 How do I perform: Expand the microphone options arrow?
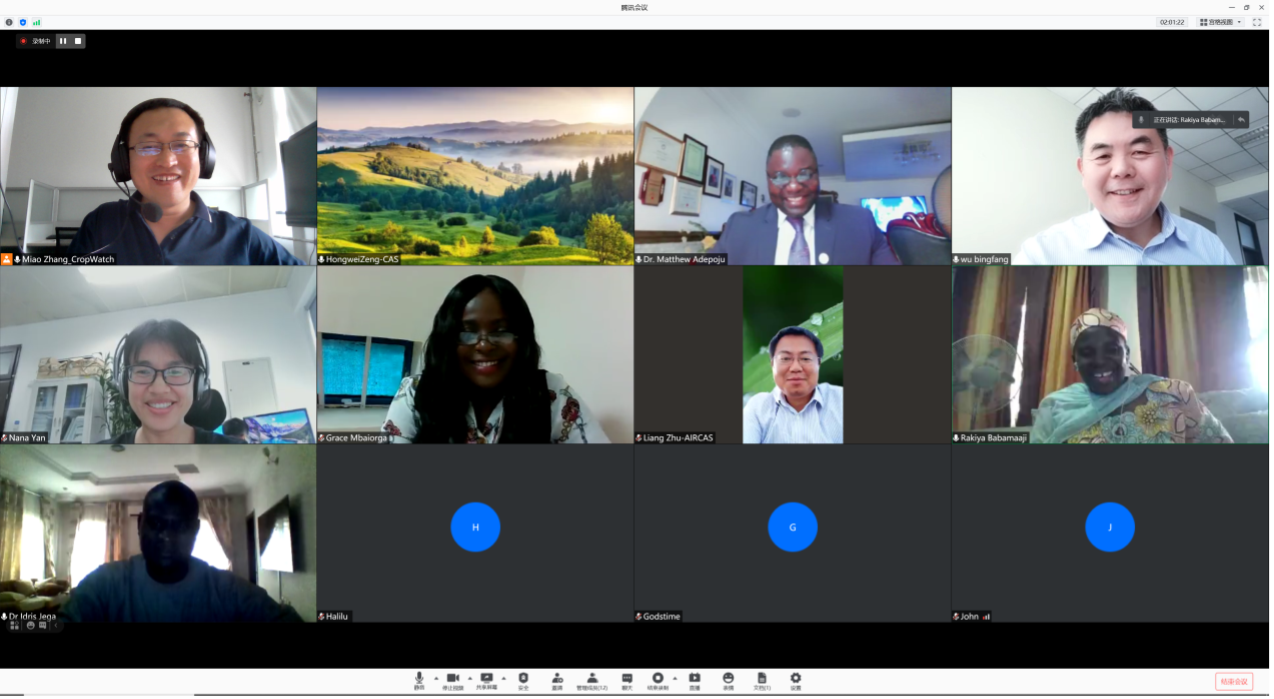(434, 677)
